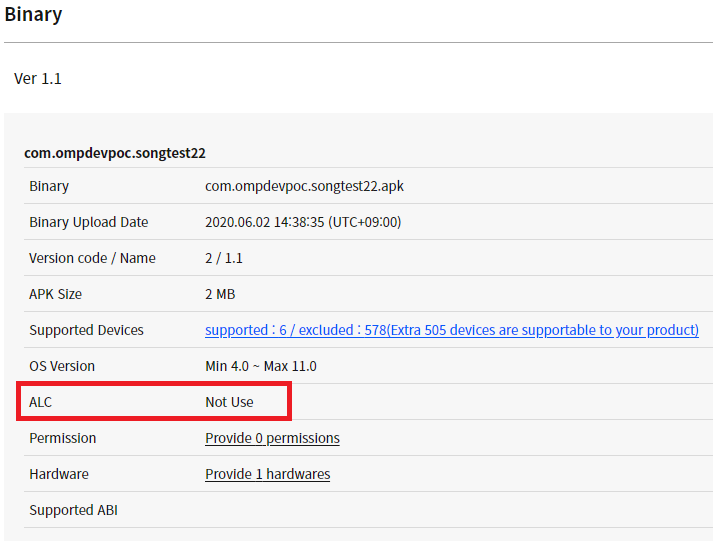Viewport: 713px width, 541px height.
Task: Open the supported devices link
Action: pyautogui.click(x=451, y=330)
